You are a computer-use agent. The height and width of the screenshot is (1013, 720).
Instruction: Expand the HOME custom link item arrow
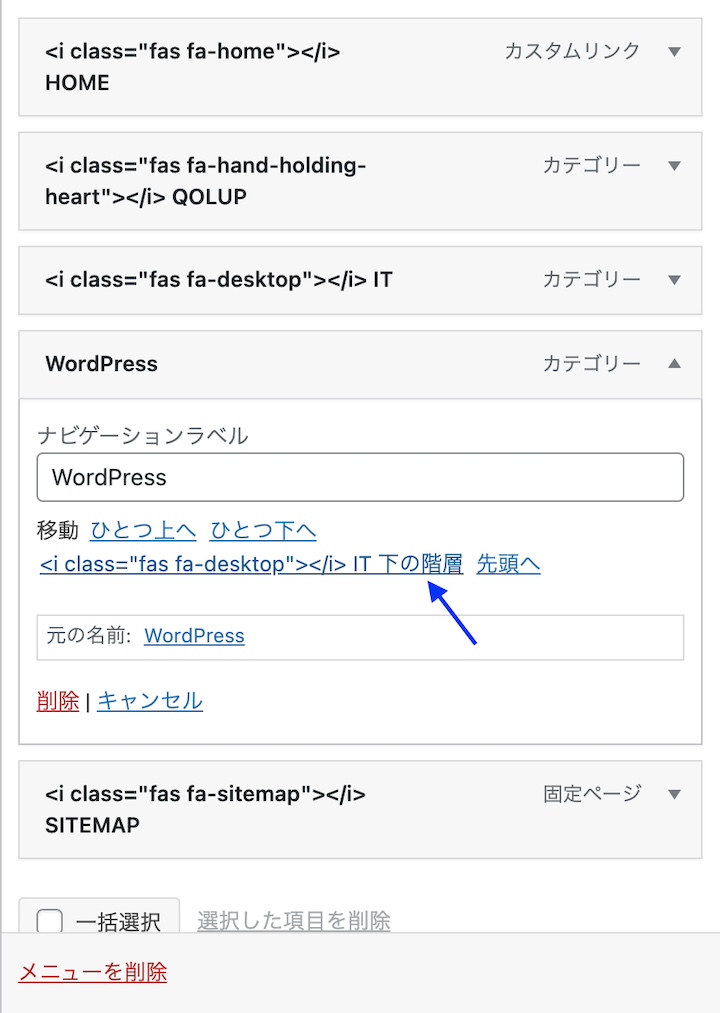point(674,52)
